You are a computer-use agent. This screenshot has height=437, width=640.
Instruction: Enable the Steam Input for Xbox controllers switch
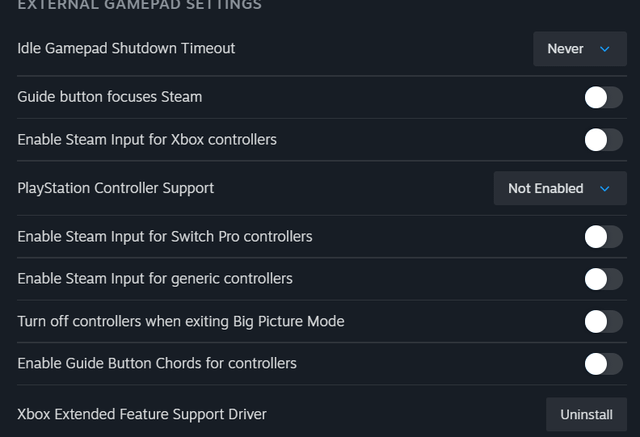[x=604, y=140]
